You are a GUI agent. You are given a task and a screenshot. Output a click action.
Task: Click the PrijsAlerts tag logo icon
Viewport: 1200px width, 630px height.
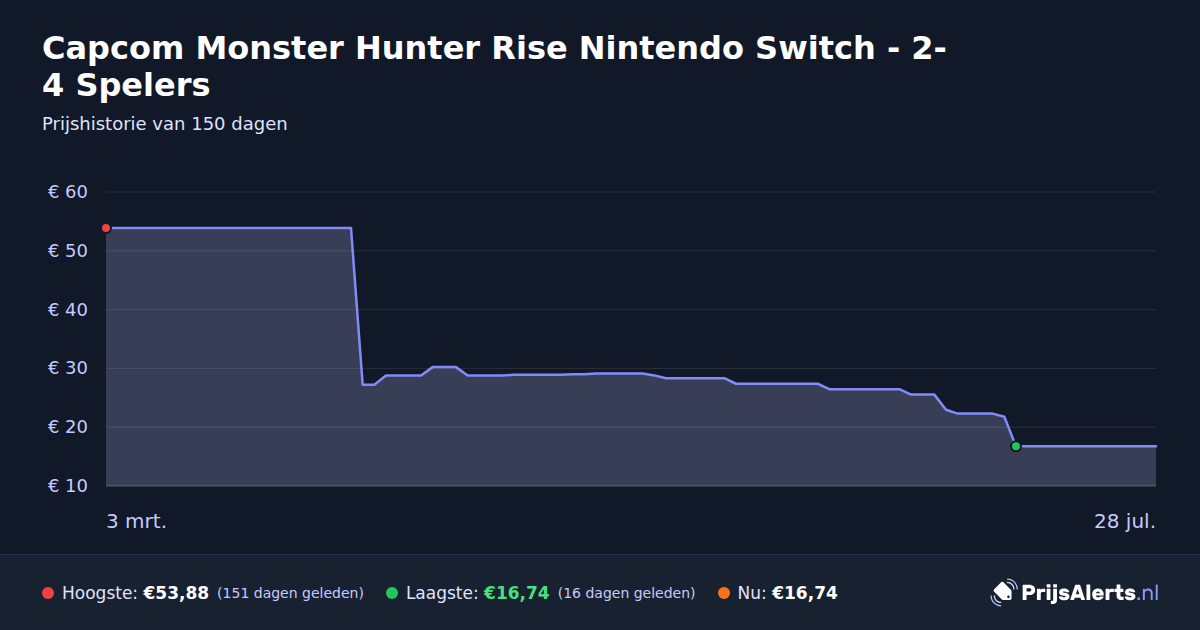click(x=1003, y=592)
